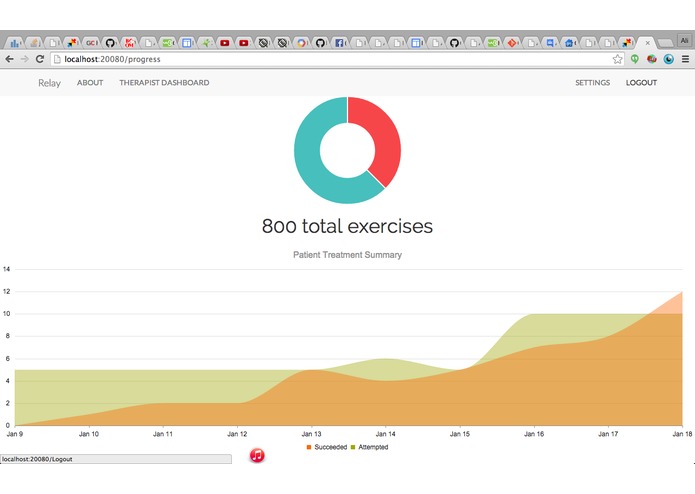Open the Chrome hamburger menu
Screen dimensions: 695x494
(685, 59)
